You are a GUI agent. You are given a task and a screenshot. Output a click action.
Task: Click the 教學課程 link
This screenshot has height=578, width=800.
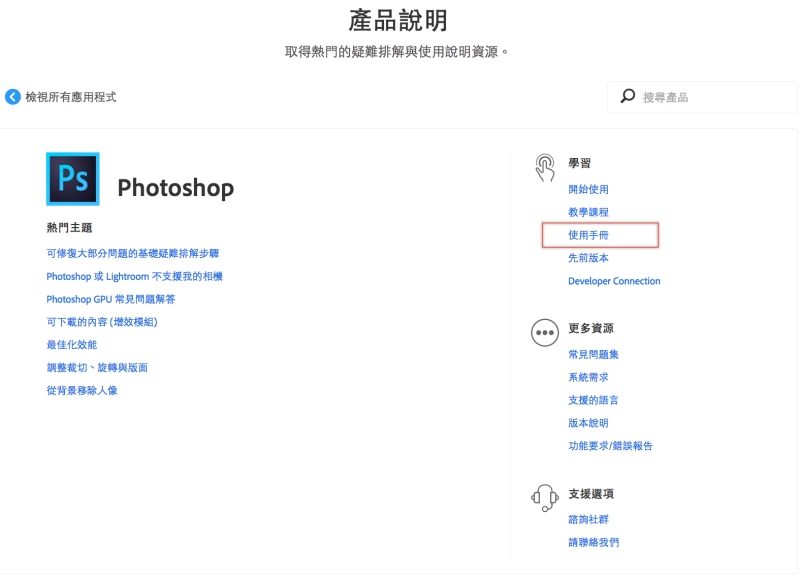click(x=588, y=212)
